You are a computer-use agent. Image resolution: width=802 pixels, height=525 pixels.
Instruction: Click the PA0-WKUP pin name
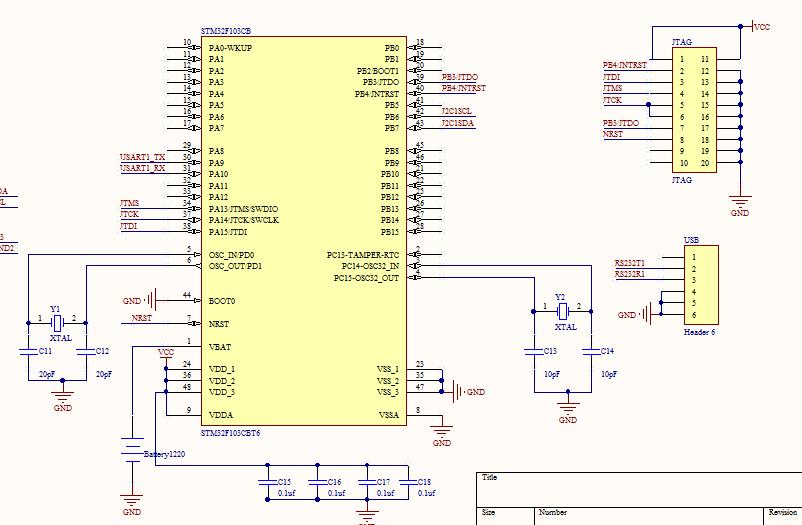(230, 48)
